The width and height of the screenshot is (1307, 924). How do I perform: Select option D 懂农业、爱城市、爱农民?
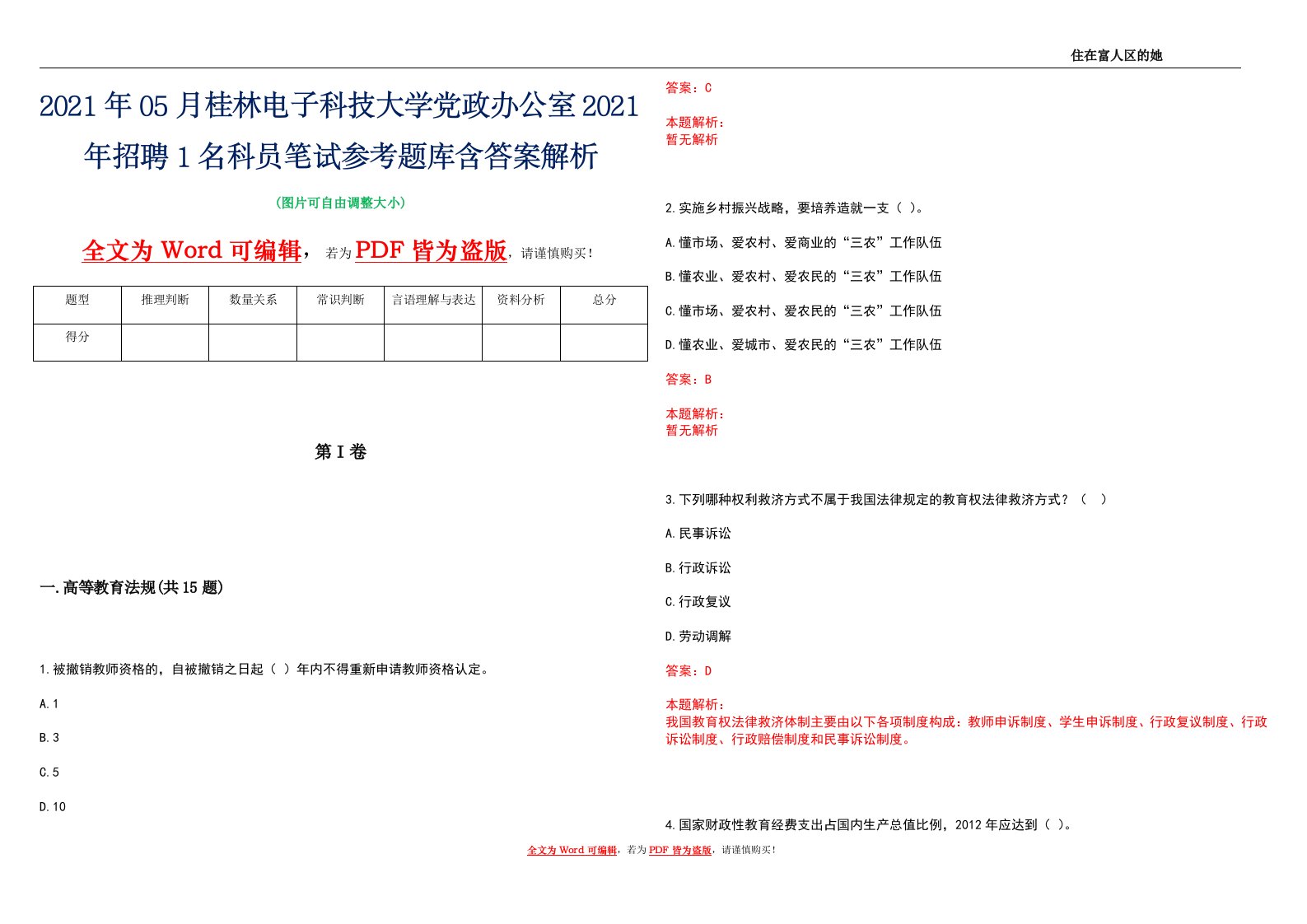pyautogui.click(x=803, y=345)
